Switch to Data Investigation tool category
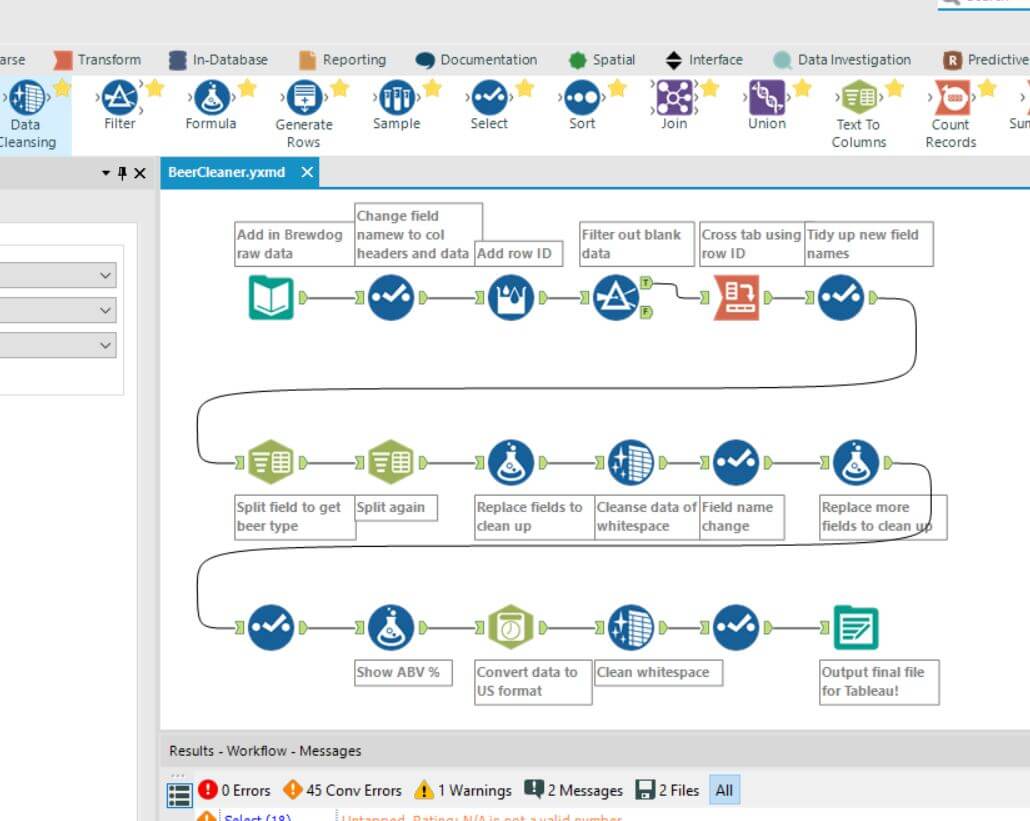1030x821 pixels. pyautogui.click(x=842, y=60)
